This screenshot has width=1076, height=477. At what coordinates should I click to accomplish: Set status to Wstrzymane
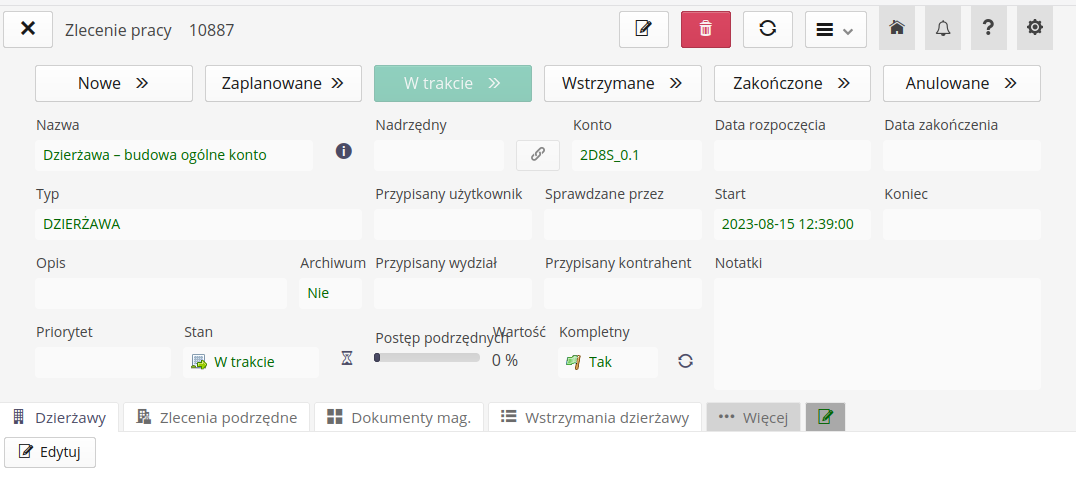[623, 84]
